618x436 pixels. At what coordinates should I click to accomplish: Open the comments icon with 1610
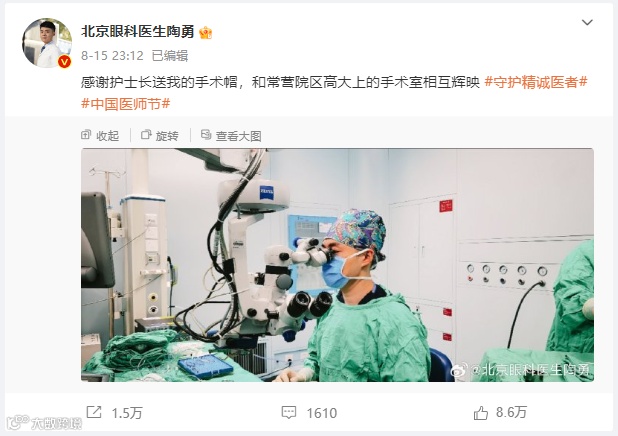[289, 413]
